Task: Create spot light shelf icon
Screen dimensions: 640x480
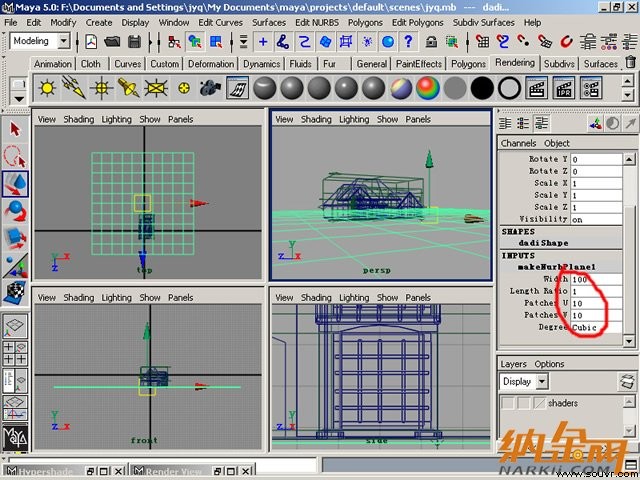Action: point(129,88)
